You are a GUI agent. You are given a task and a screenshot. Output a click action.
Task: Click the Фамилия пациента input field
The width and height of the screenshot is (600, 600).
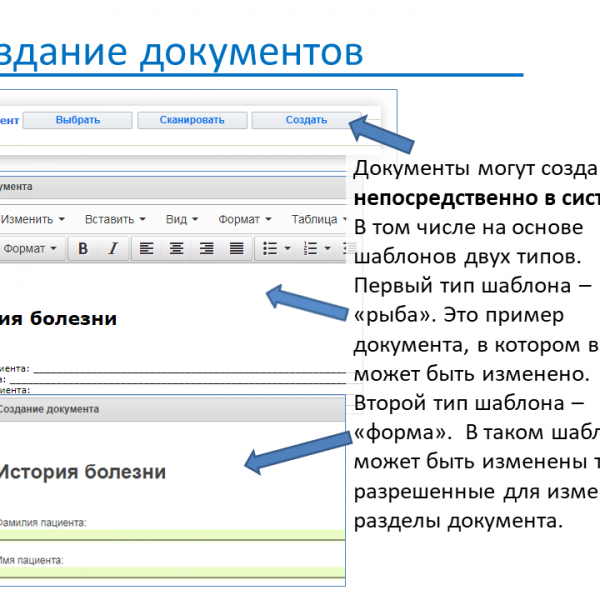tap(172, 535)
